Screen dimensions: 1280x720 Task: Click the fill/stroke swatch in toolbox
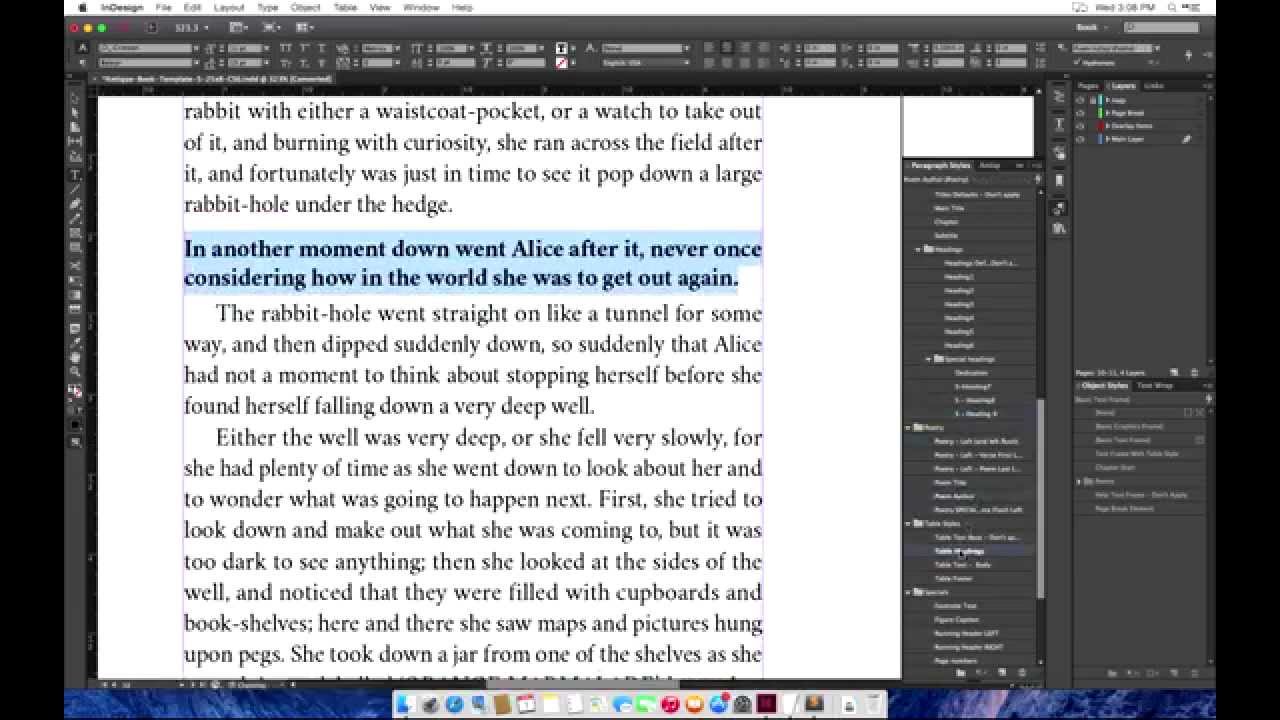75,391
